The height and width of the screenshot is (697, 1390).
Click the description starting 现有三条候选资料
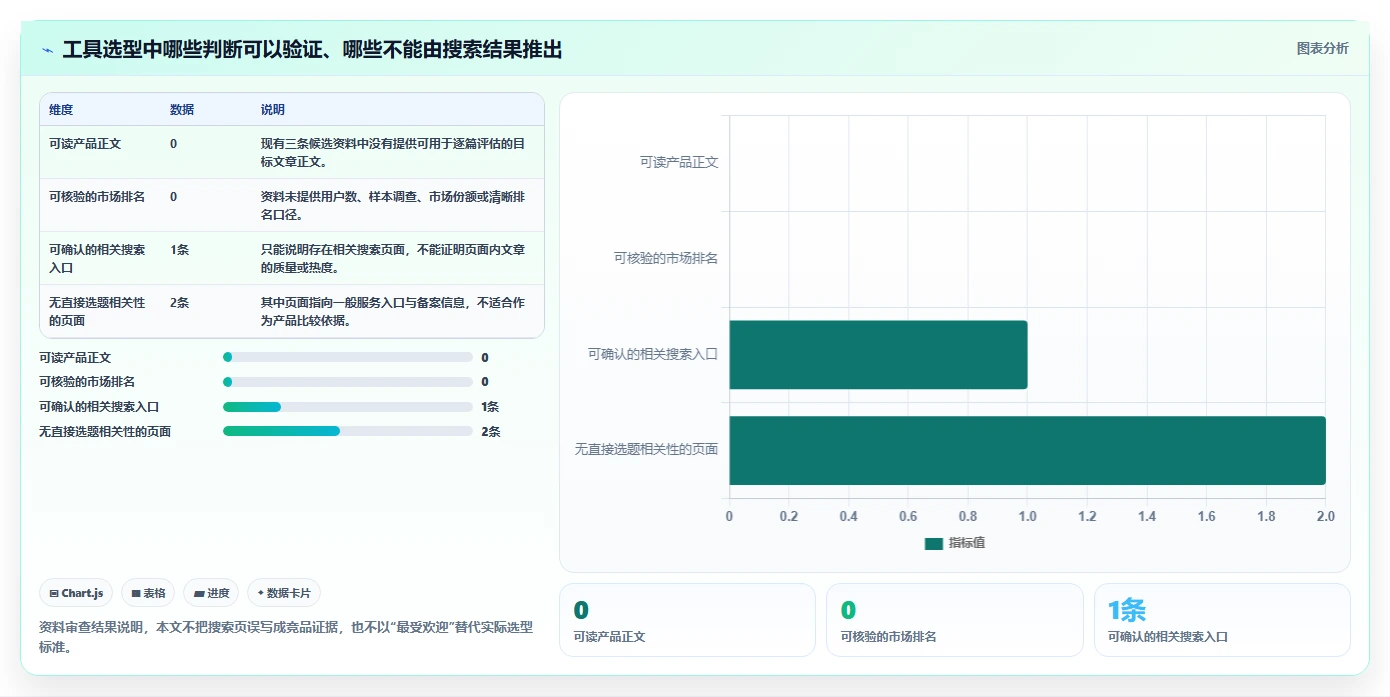[x=393, y=152]
